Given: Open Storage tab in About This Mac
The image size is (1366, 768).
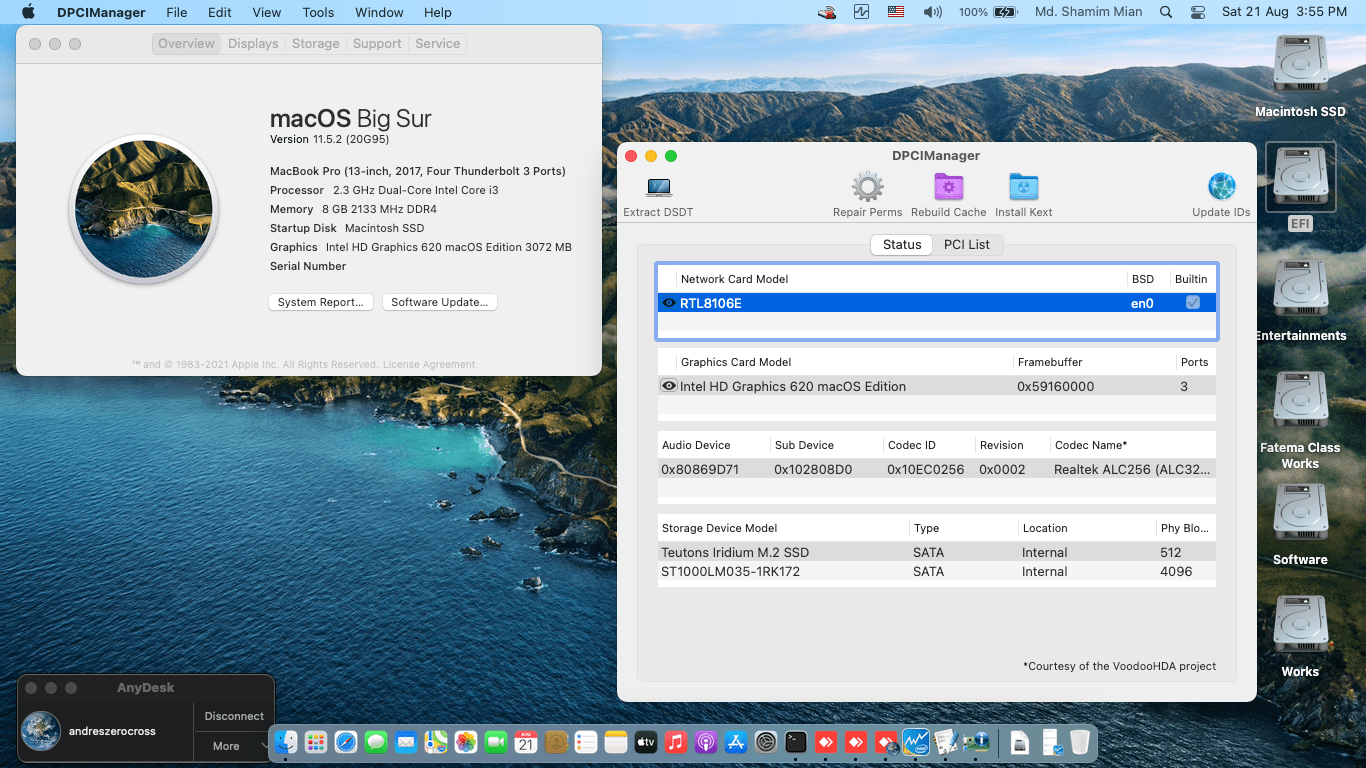Looking at the screenshot, I should [x=315, y=44].
